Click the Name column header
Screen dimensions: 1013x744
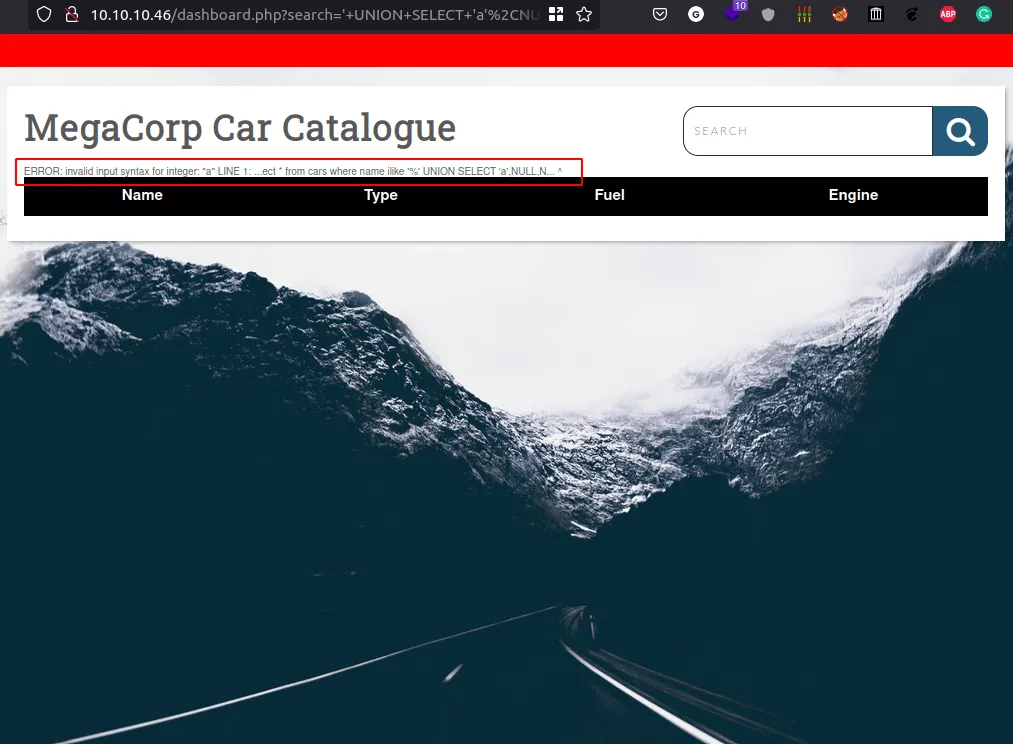click(142, 195)
